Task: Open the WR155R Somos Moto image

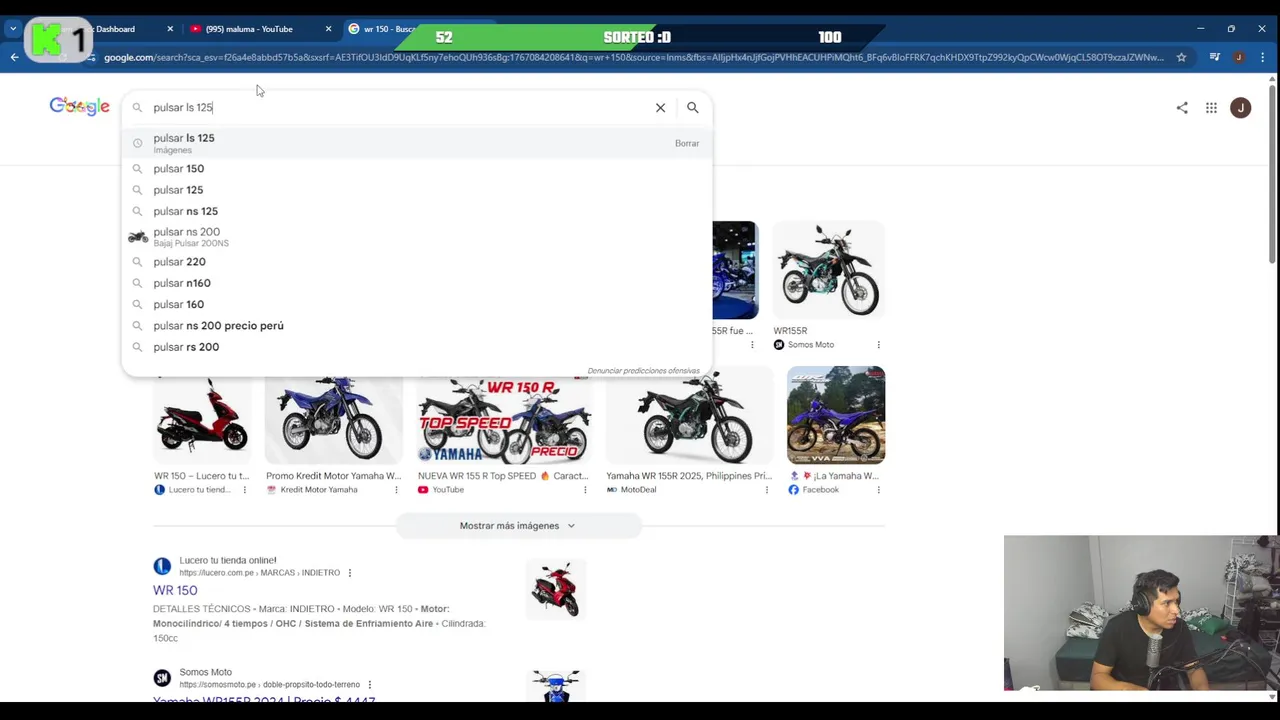Action: click(829, 270)
